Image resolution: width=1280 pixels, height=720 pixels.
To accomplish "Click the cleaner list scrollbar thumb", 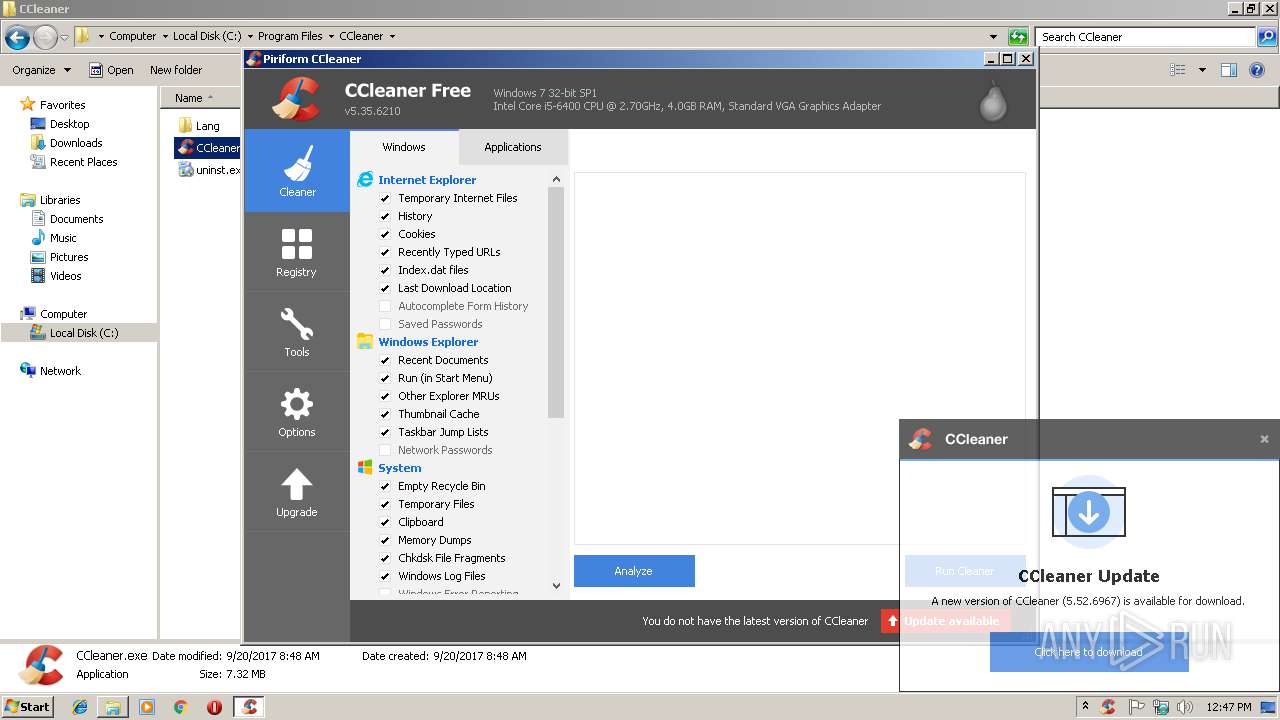I will 557,302.
